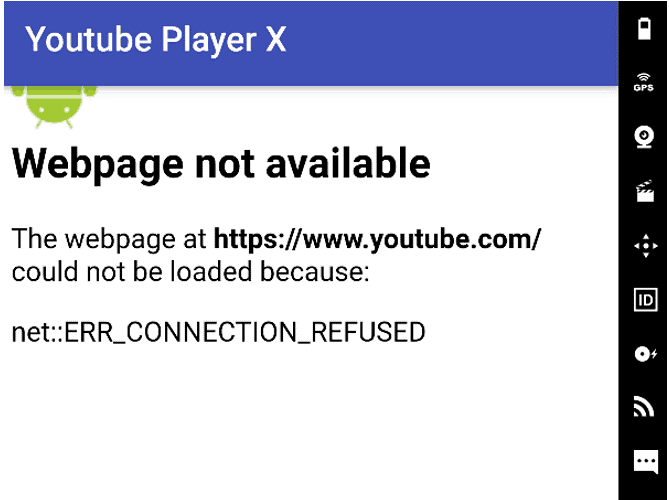Screen dimensions: 669x500
Task: Open the network signal widget
Action: click(643, 406)
